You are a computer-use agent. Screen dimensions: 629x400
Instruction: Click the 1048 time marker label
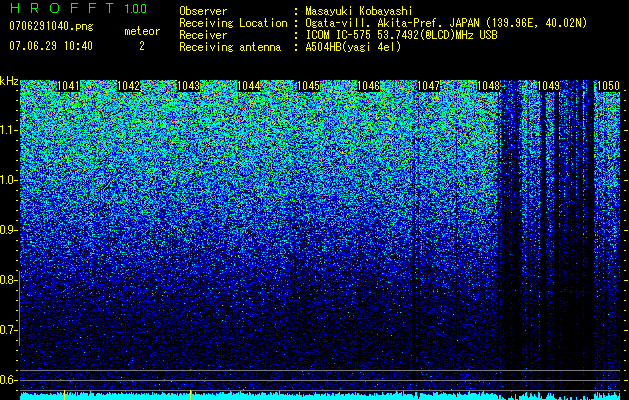(489, 86)
